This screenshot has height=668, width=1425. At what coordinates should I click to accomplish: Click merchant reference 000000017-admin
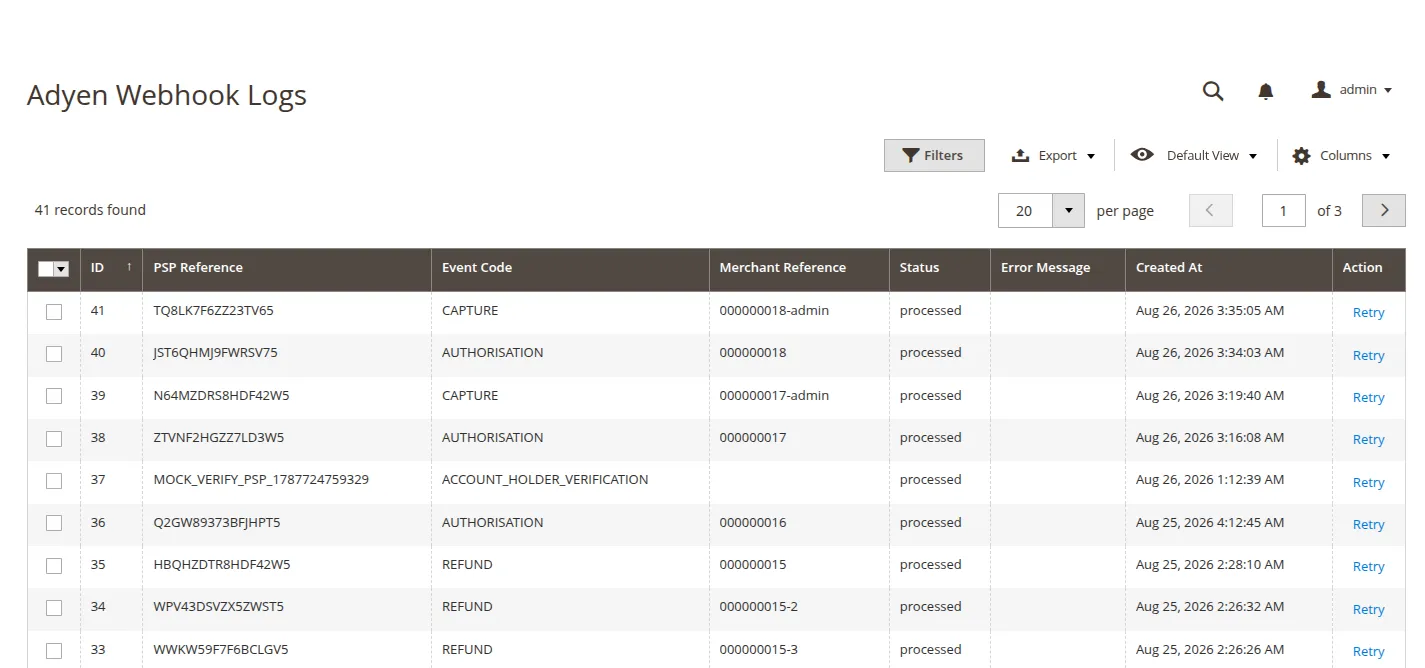coord(774,395)
